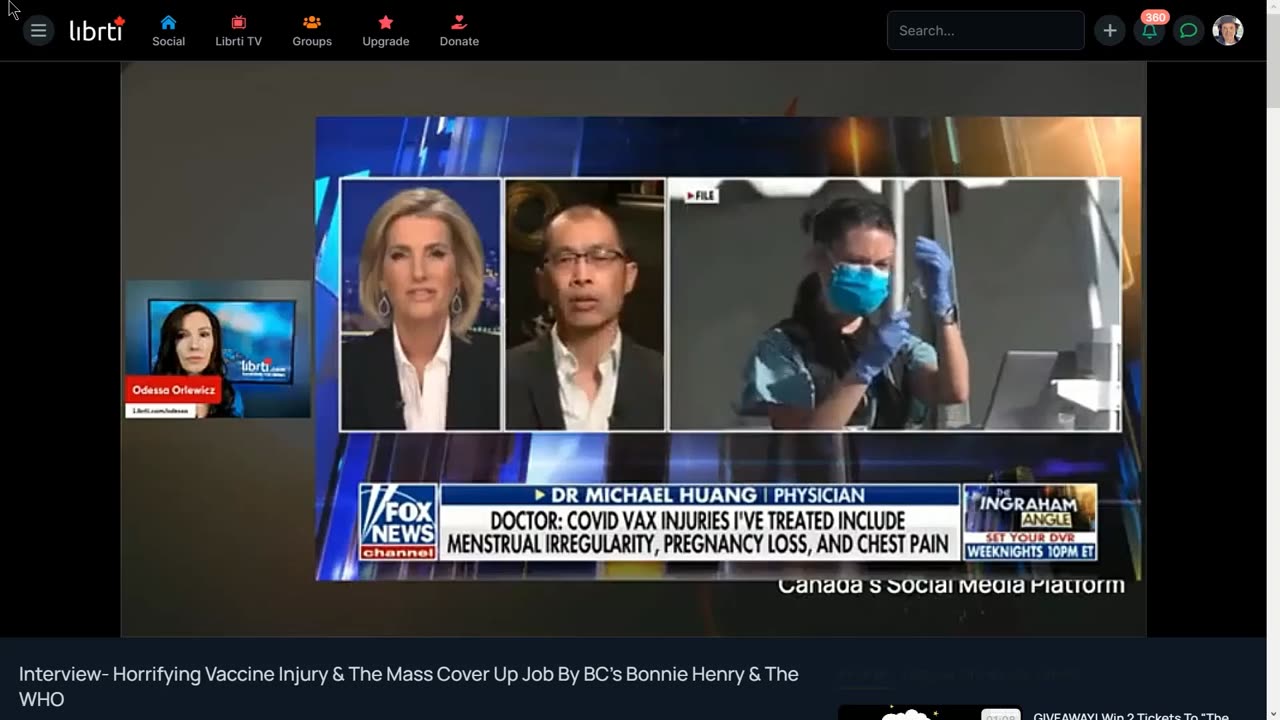Image resolution: width=1280 pixels, height=720 pixels.
Task: Open the Donate page
Action: [459, 31]
